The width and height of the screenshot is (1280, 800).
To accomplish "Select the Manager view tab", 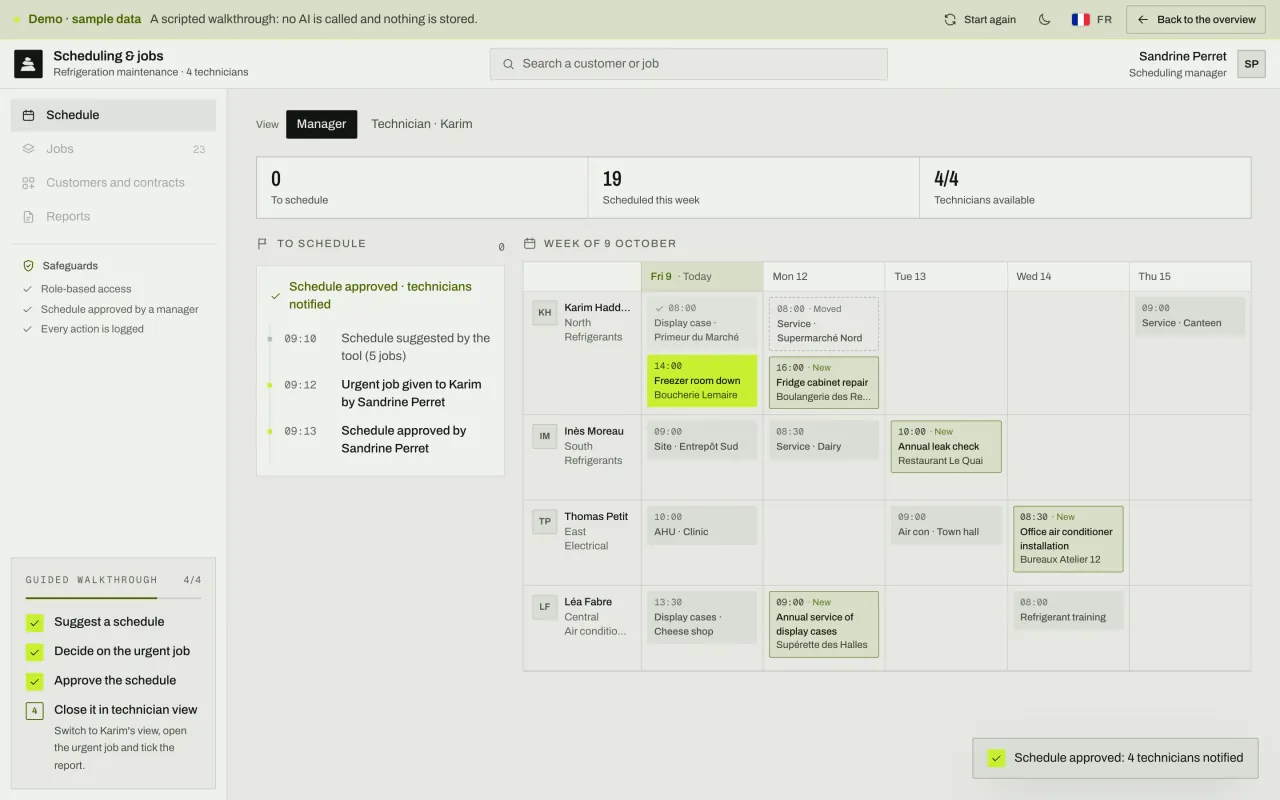I will 321,124.
